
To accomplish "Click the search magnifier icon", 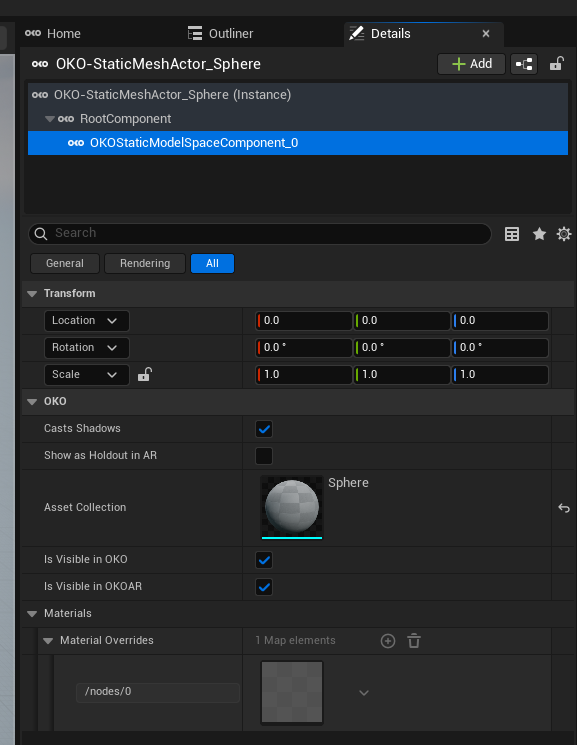I will (x=41, y=234).
